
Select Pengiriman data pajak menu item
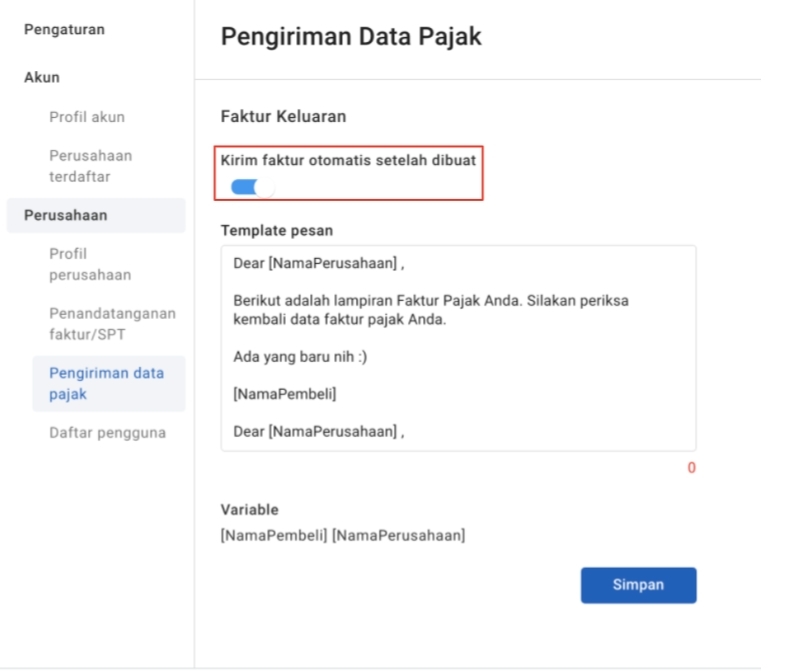[107, 383]
